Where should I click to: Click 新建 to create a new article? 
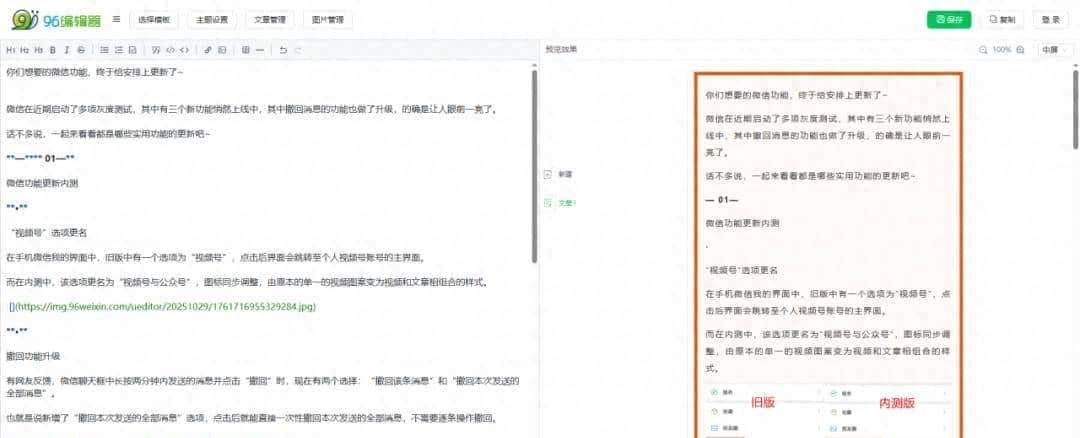(559, 175)
